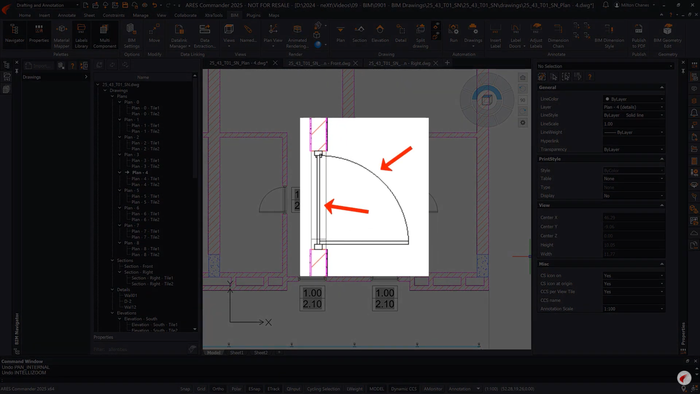700x394 pixels.
Task: Create an Elevation drawing
Action: coord(380,34)
